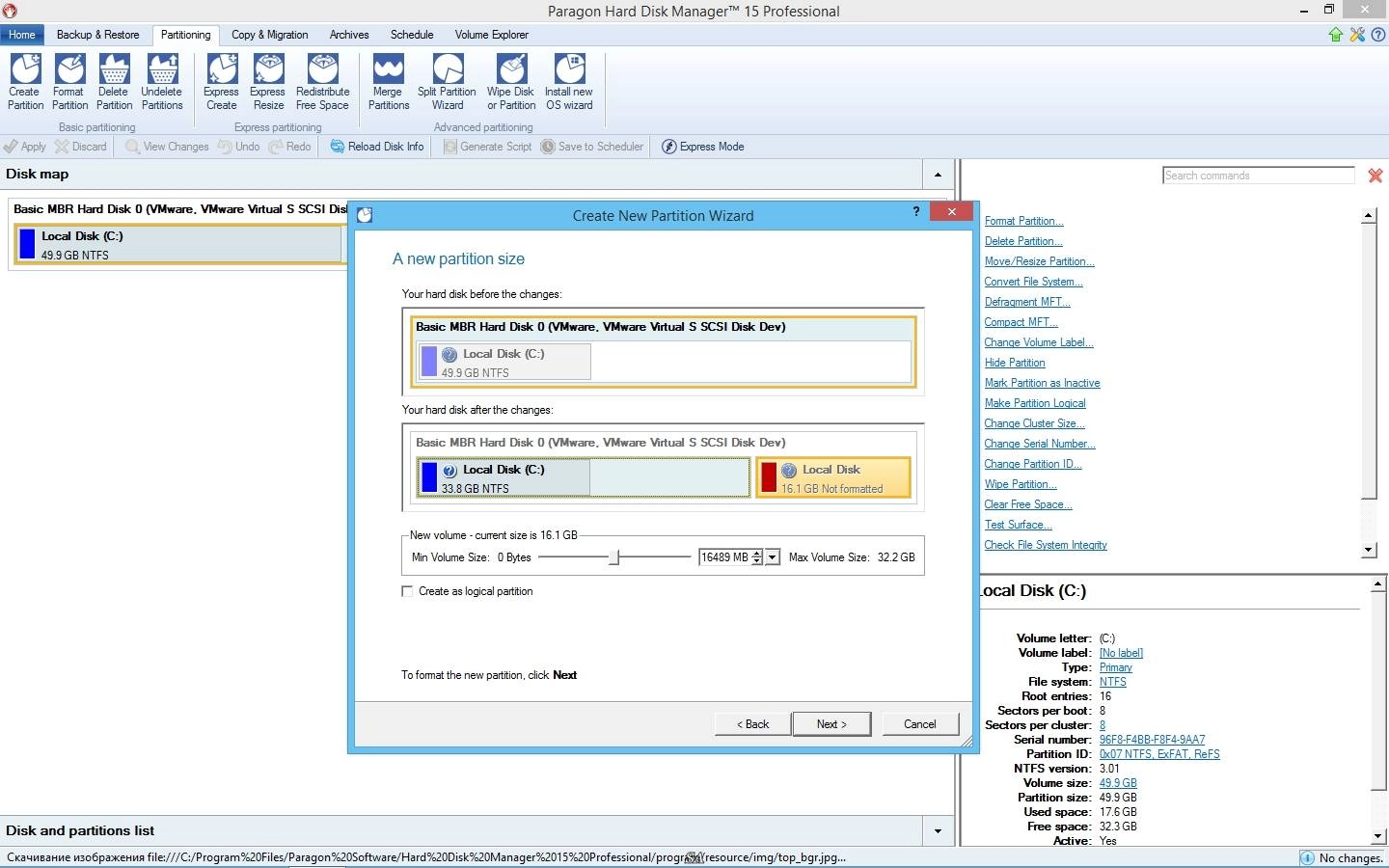Screen dimensions: 1389x868
Task: Click the Test Surface link
Action: click(x=1018, y=525)
